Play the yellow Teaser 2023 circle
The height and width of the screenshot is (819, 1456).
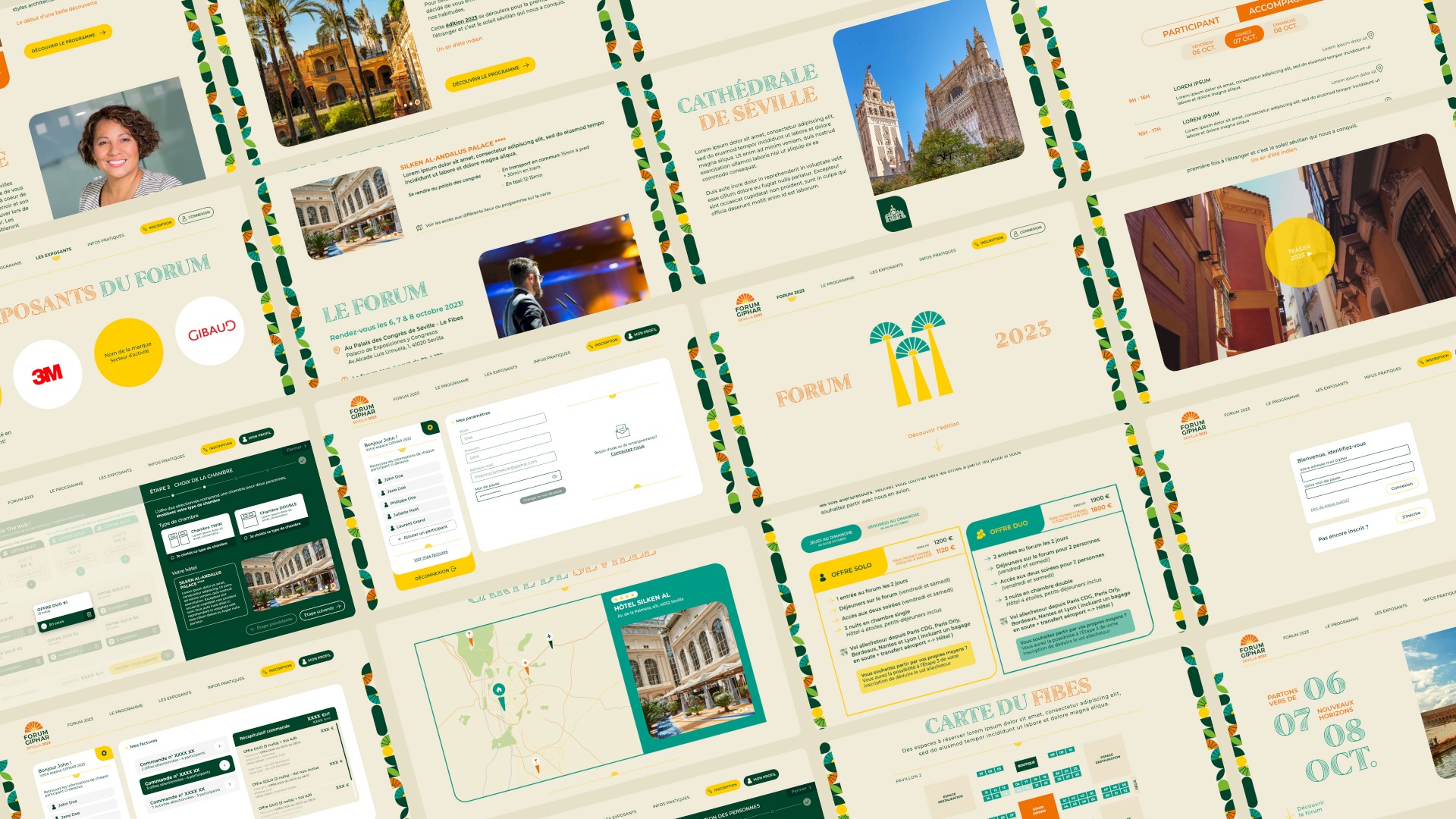click(1300, 253)
